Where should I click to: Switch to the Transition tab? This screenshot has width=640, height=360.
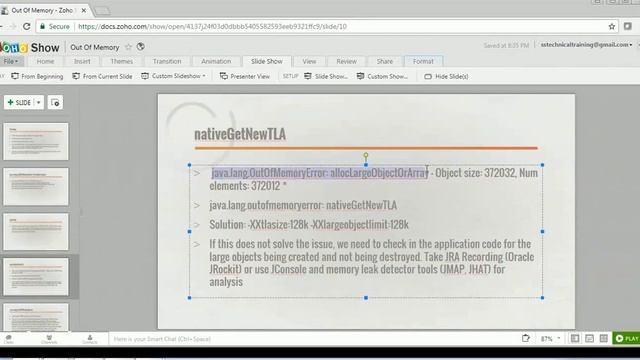(167, 61)
